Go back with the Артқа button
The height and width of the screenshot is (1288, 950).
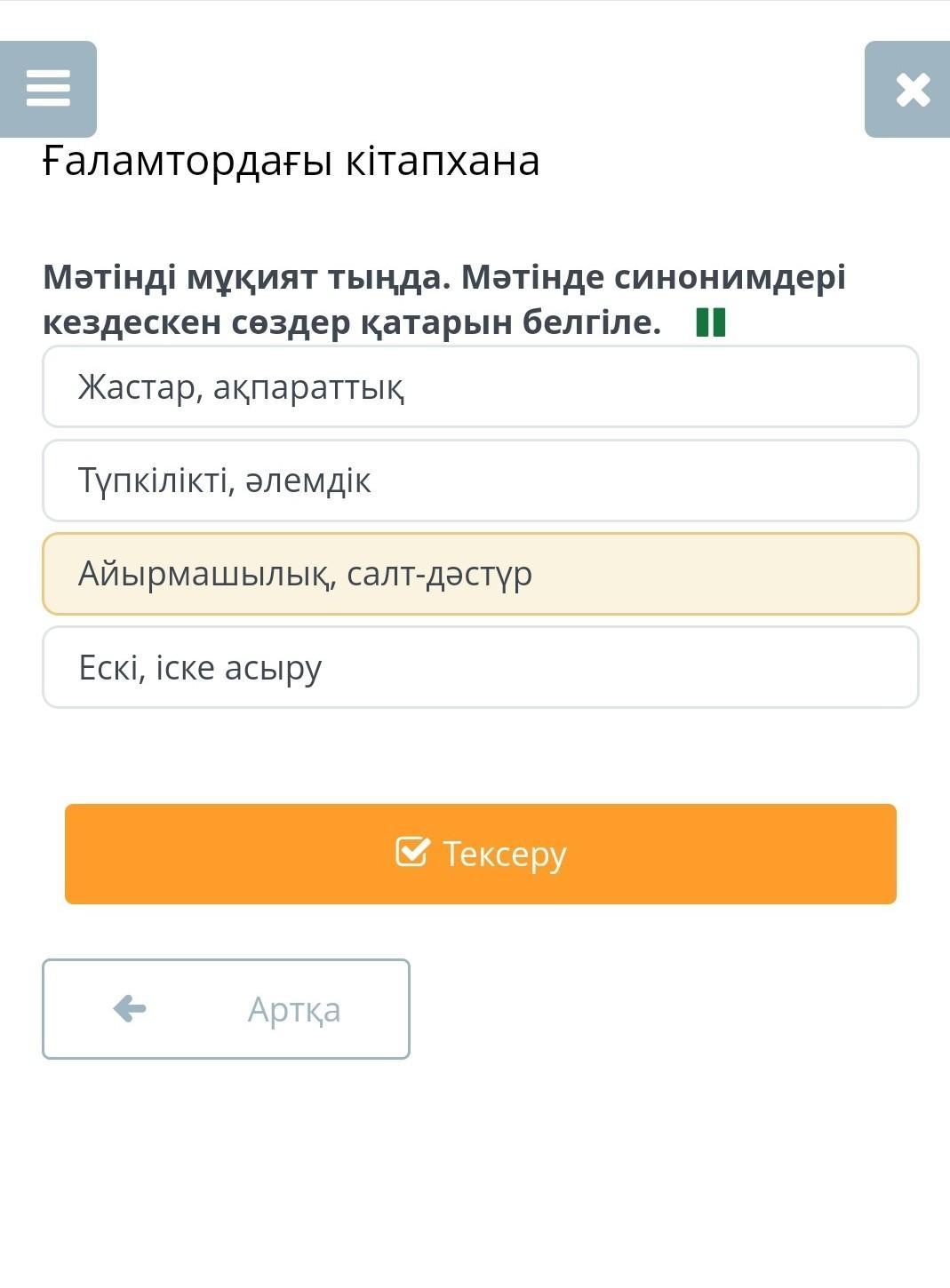[x=226, y=1009]
